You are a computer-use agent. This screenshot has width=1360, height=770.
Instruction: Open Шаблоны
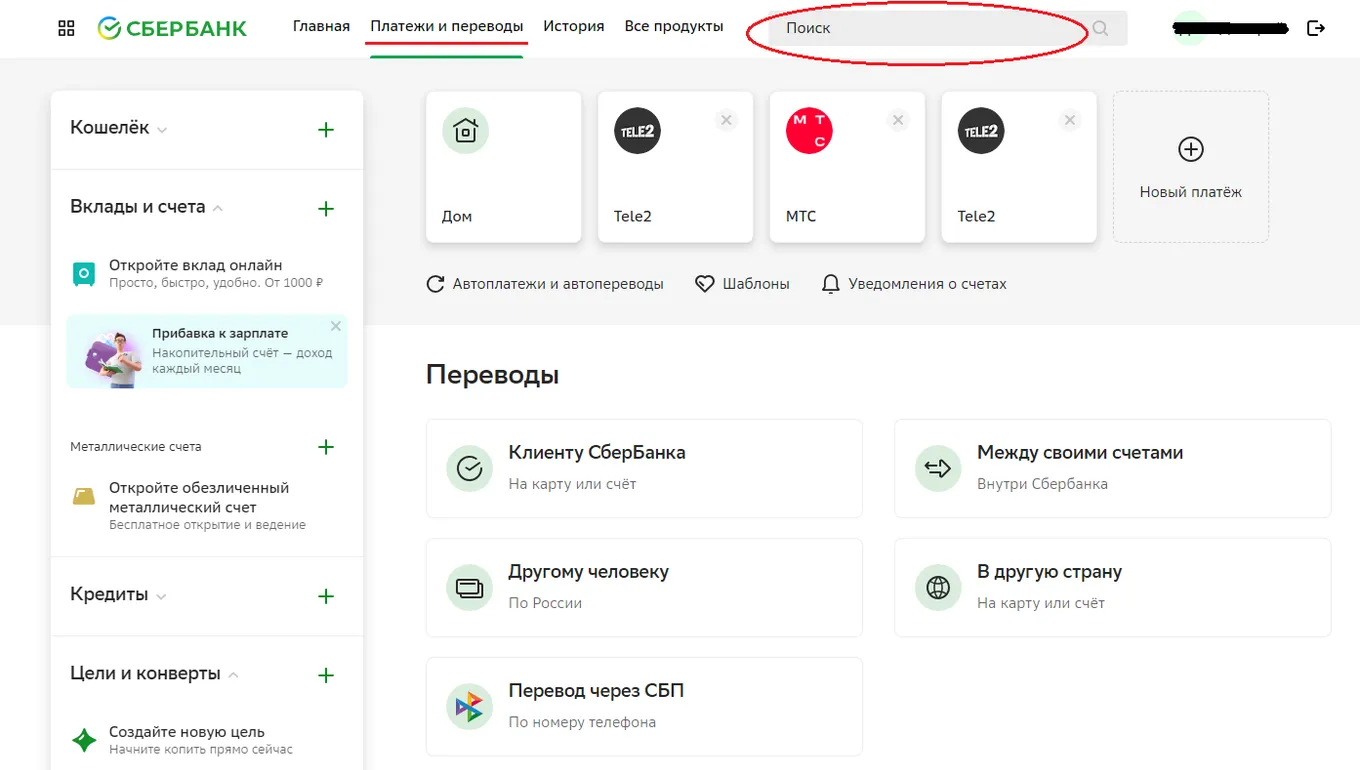(742, 284)
